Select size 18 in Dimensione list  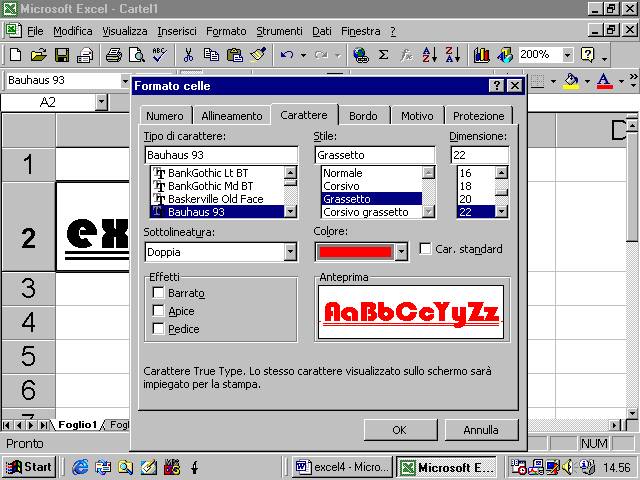click(x=476, y=186)
